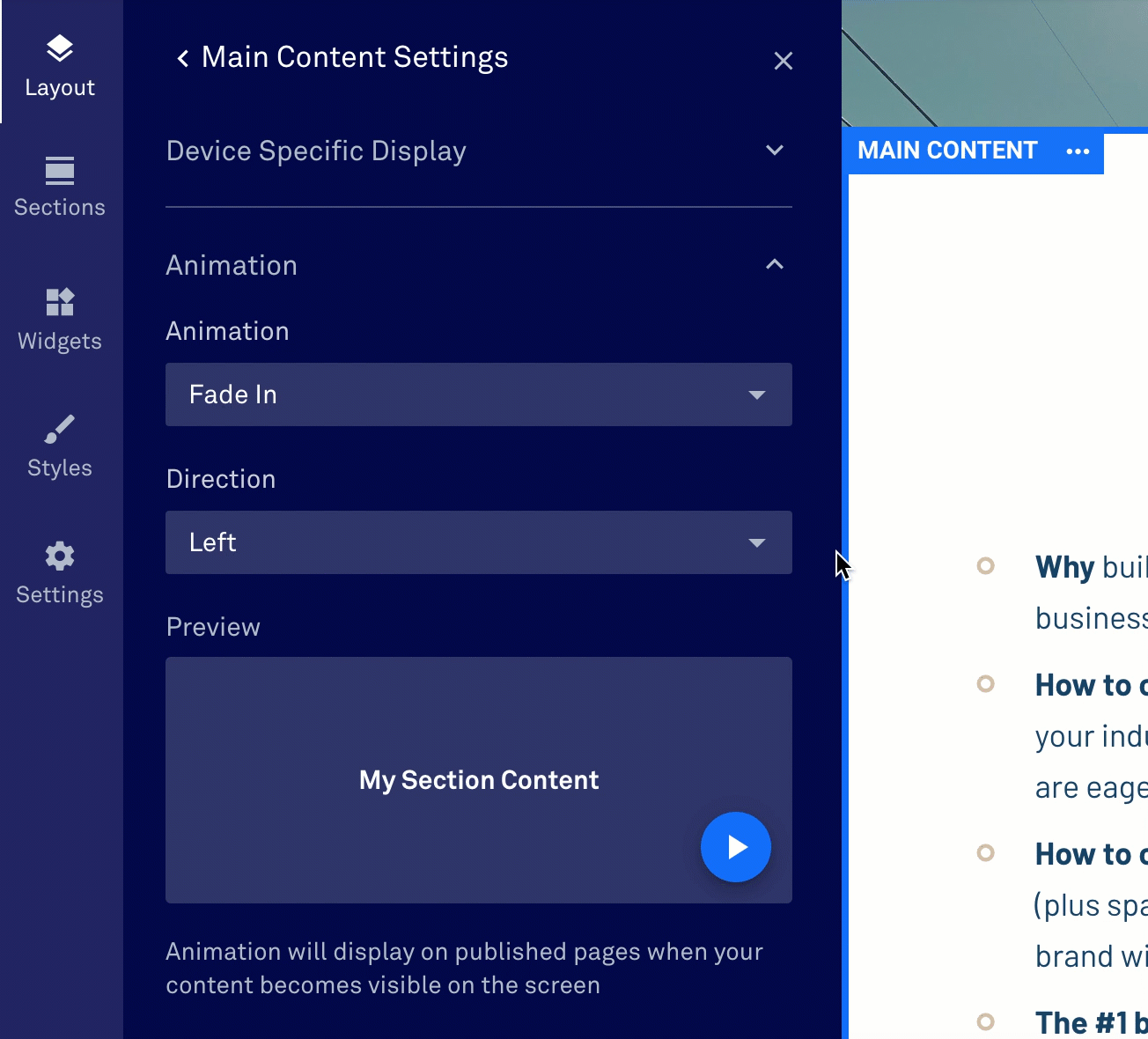The width and height of the screenshot is (1148, 1039).
Task: Close the Main Content Settings panel
Action: 784,60
